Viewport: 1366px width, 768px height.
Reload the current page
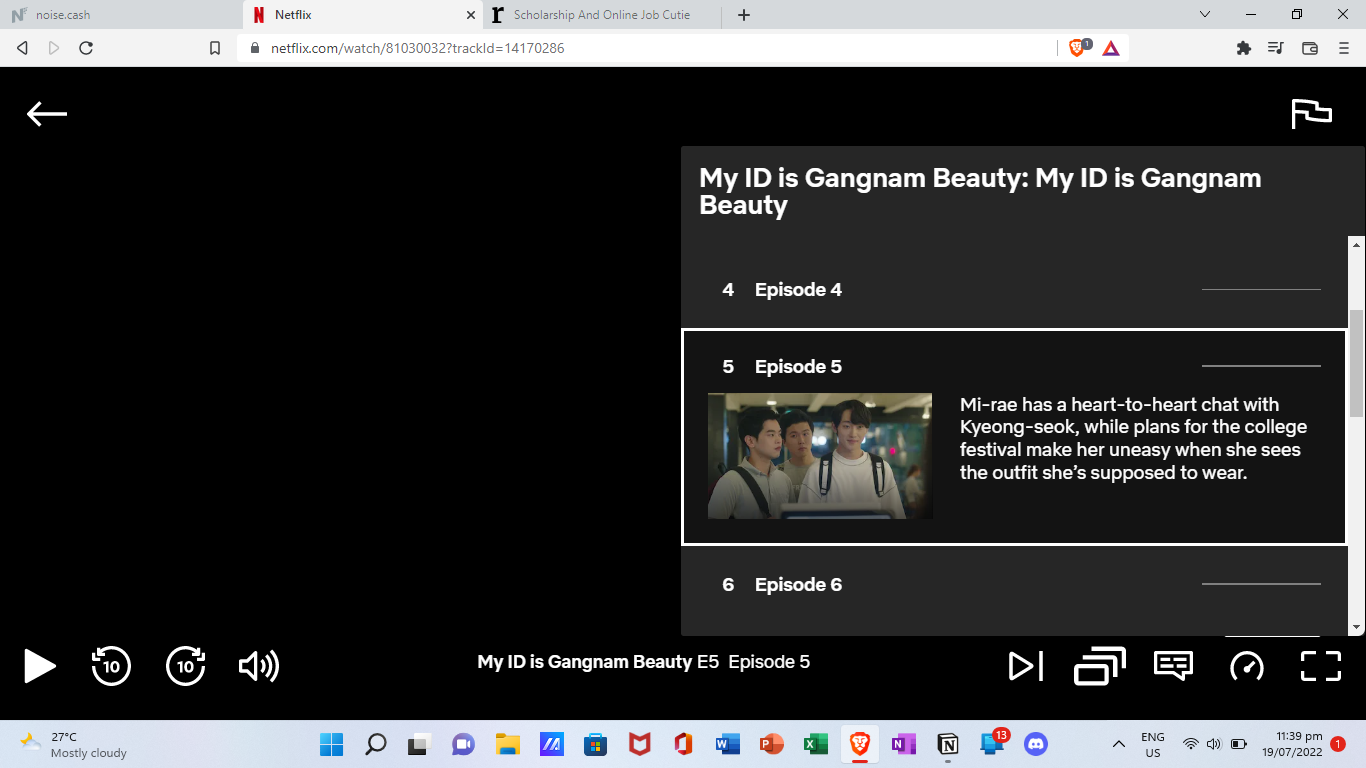click(86, 48)
